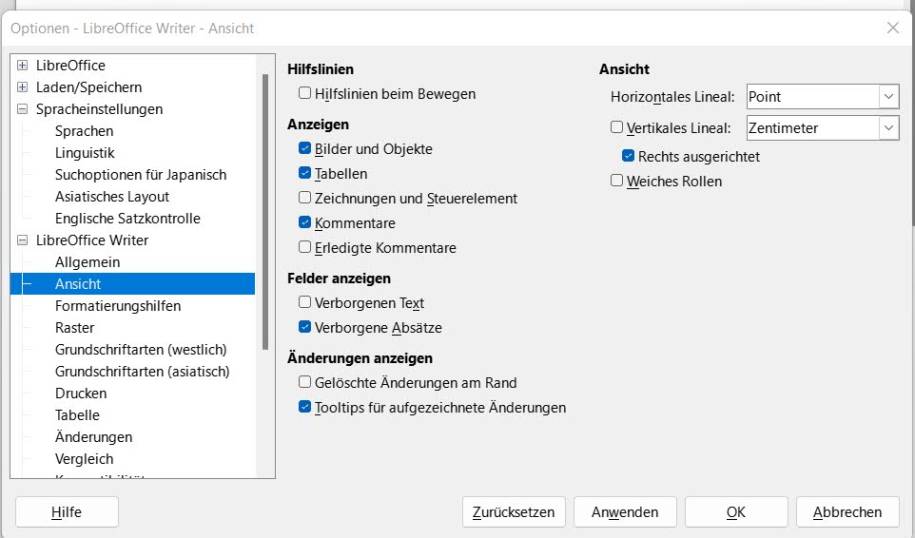This screenshot has height=538, width=915.
Task: Uncheck Bilder und Objekte
Action: click(305, 148)
